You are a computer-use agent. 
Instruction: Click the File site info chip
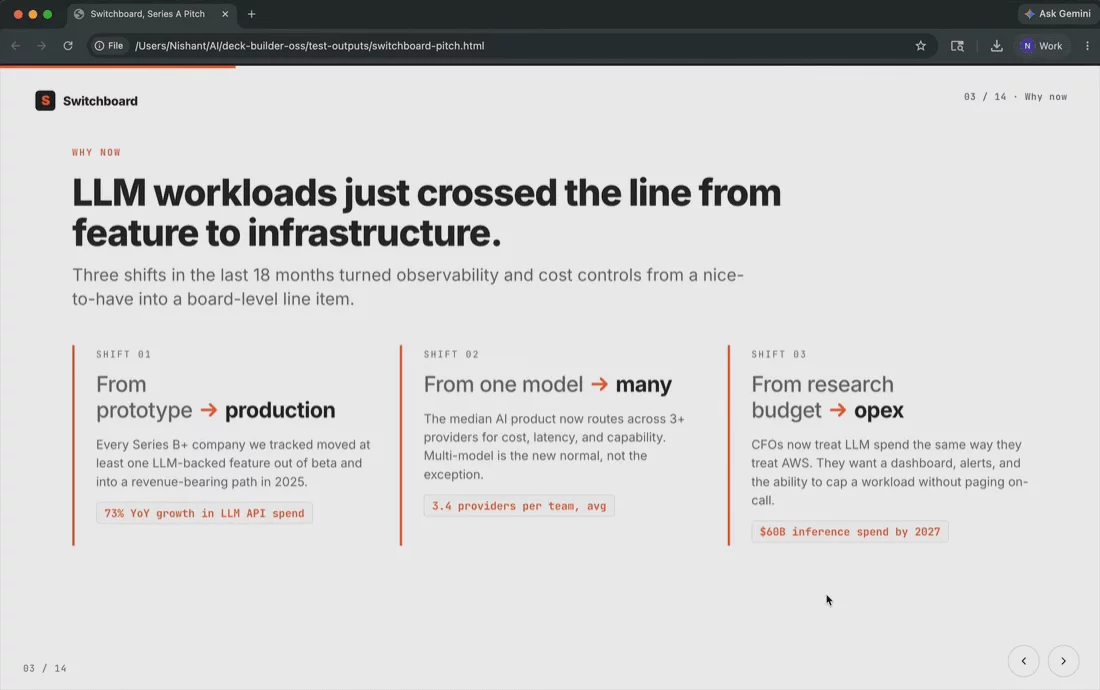tap(109, 46)
